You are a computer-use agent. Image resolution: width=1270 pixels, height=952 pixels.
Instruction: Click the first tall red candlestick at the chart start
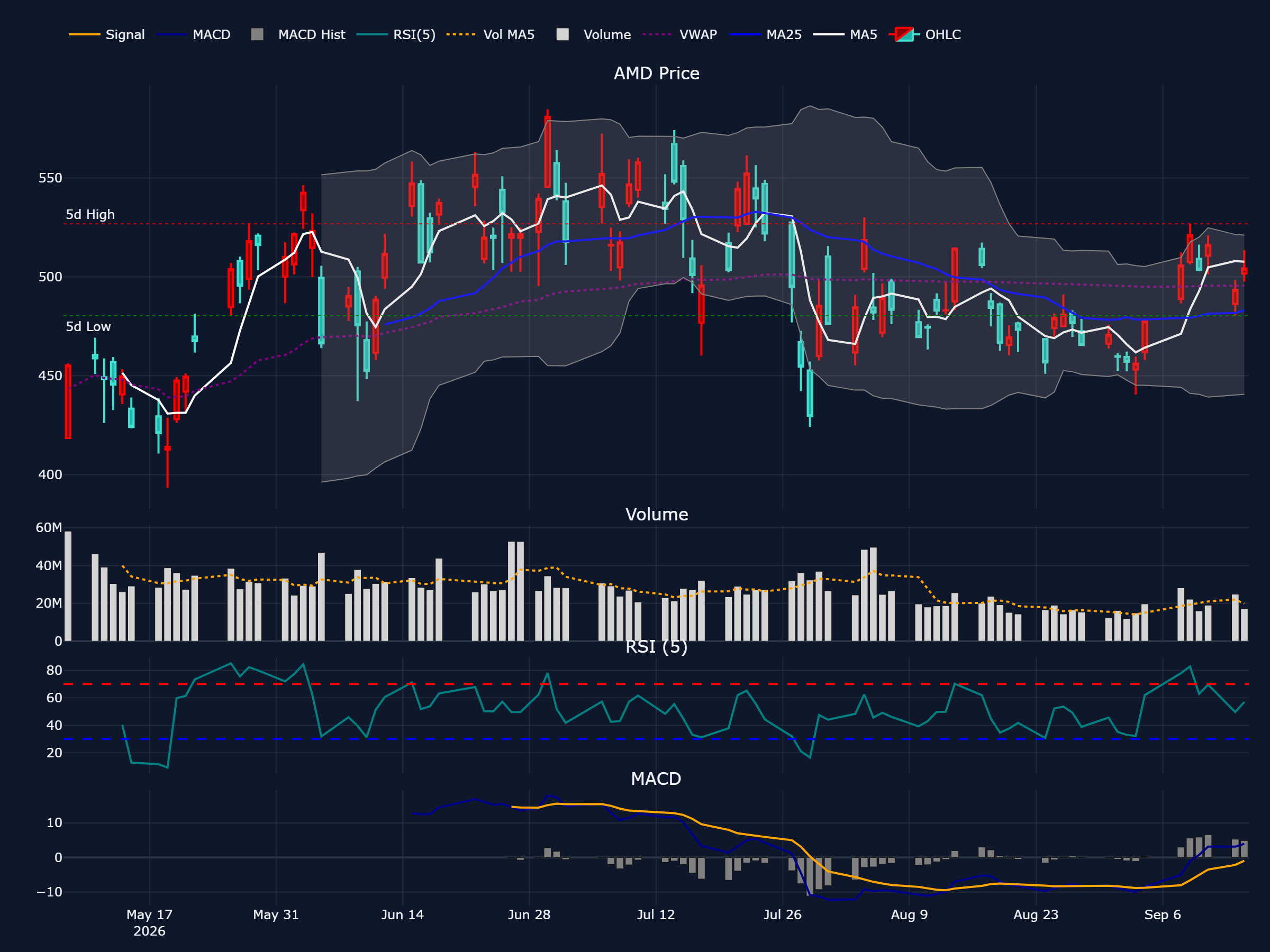(x=68, y=401)
